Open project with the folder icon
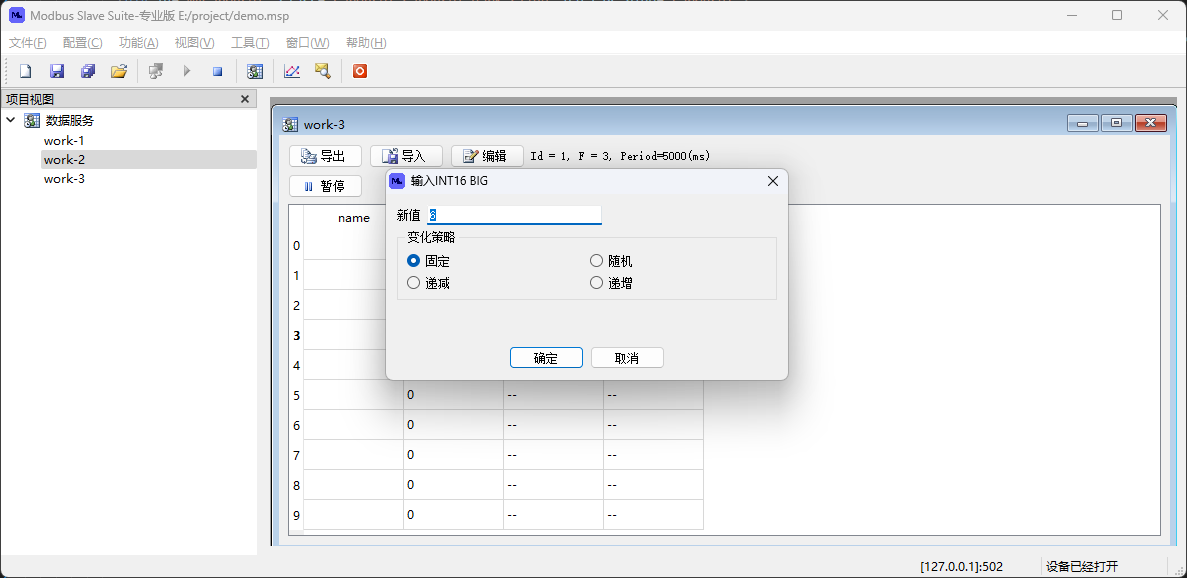 tap(119, 71)
